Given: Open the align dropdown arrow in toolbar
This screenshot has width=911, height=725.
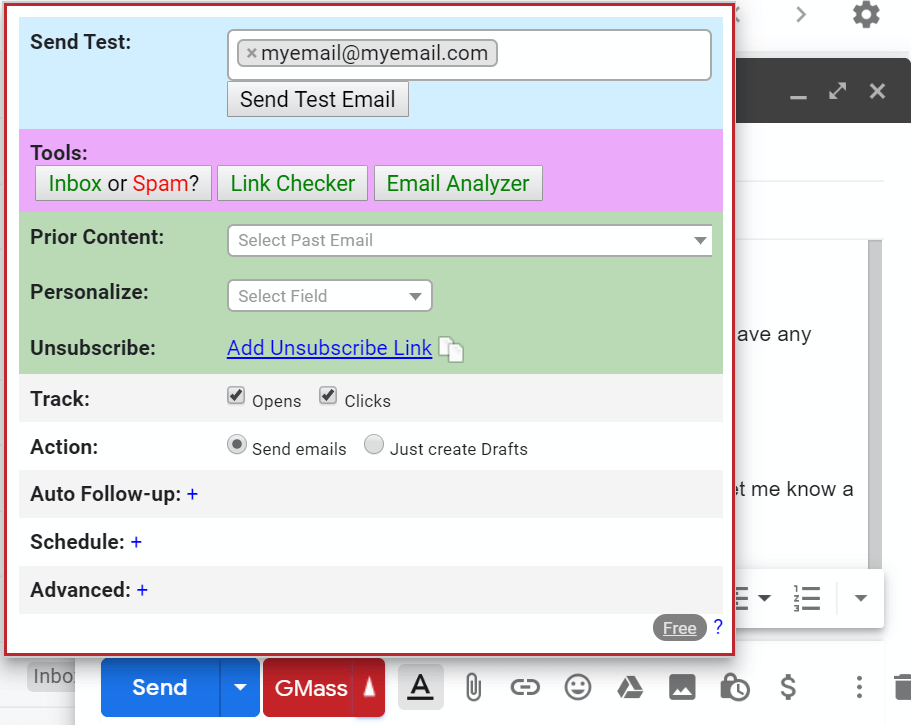Looking at the screenshot, I should (x=765, y=598).
